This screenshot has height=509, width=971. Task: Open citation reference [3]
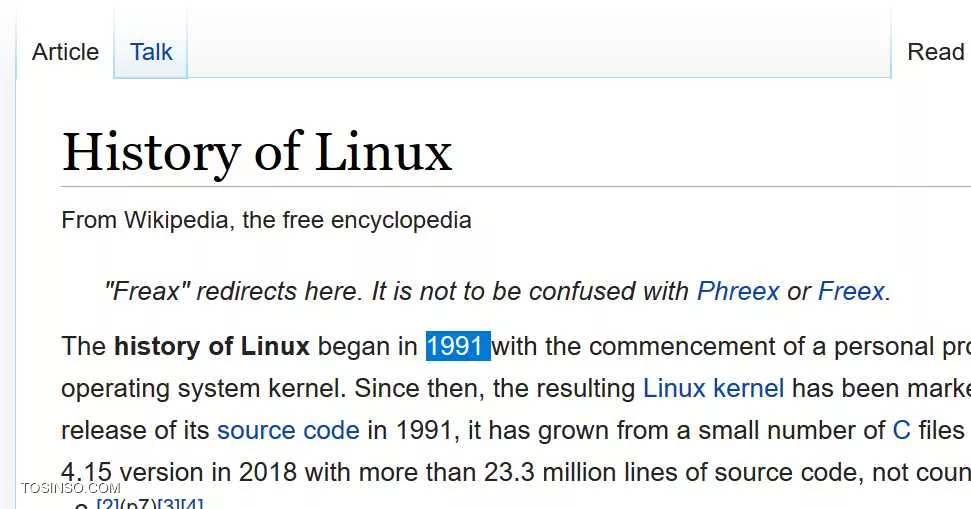[170, 504]
